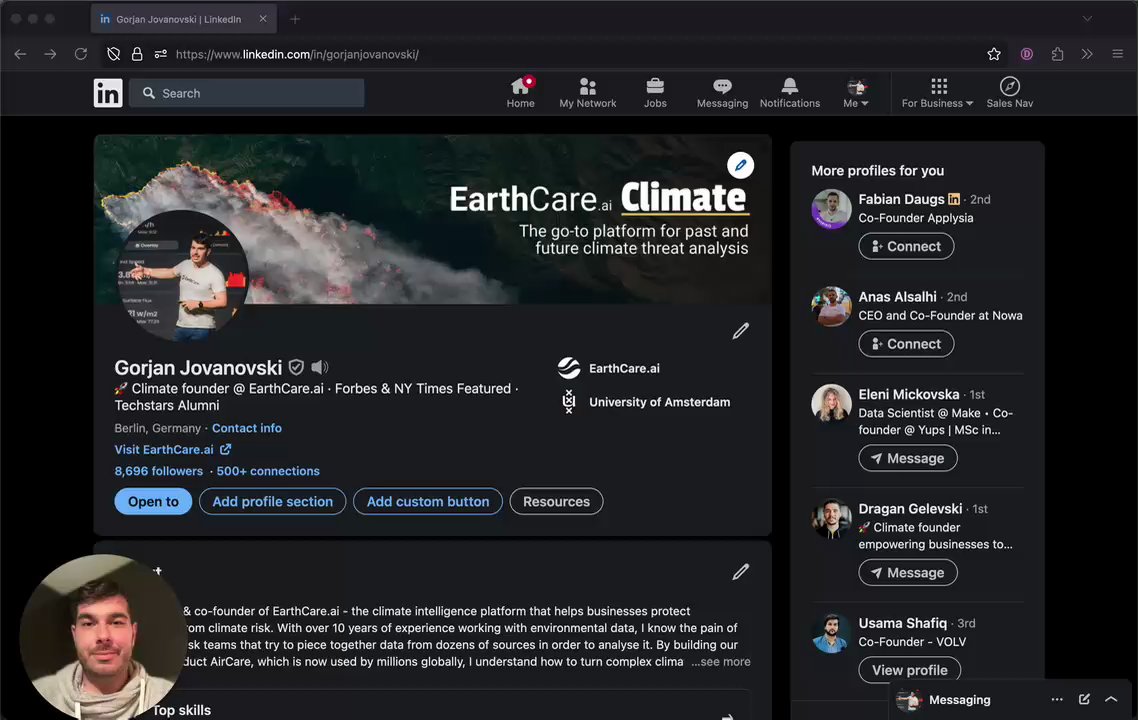Click Add profile section button
This screenshot has height=720, width=1138.
coord(272,502)
